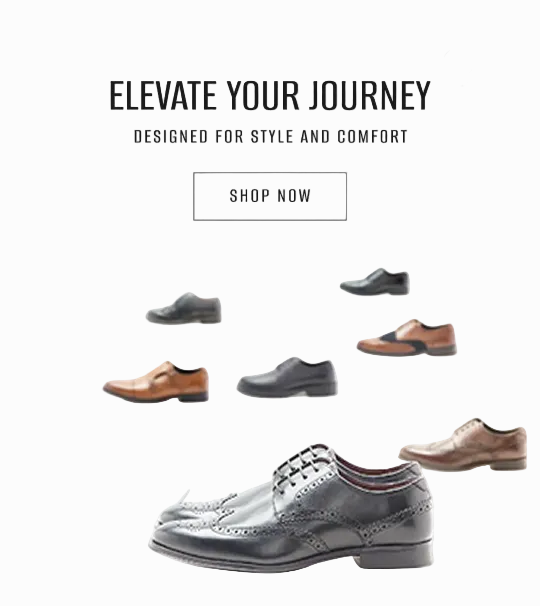Click the laces of the brown brogue shoe

point(468,427)
